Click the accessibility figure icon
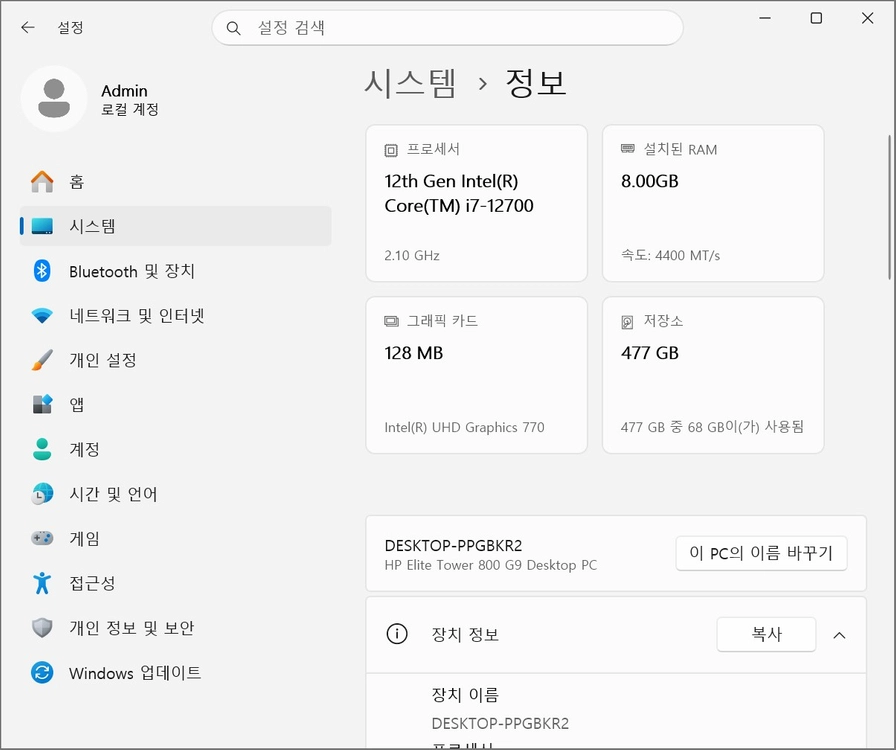This screenshot has height=750, width=896. click(42, 583)
